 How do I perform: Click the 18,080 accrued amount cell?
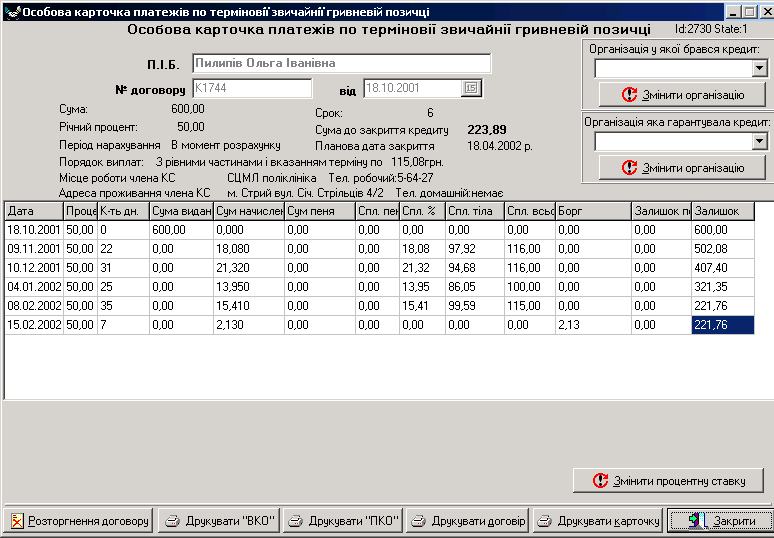pyautogui.click(x=249, y=249)
